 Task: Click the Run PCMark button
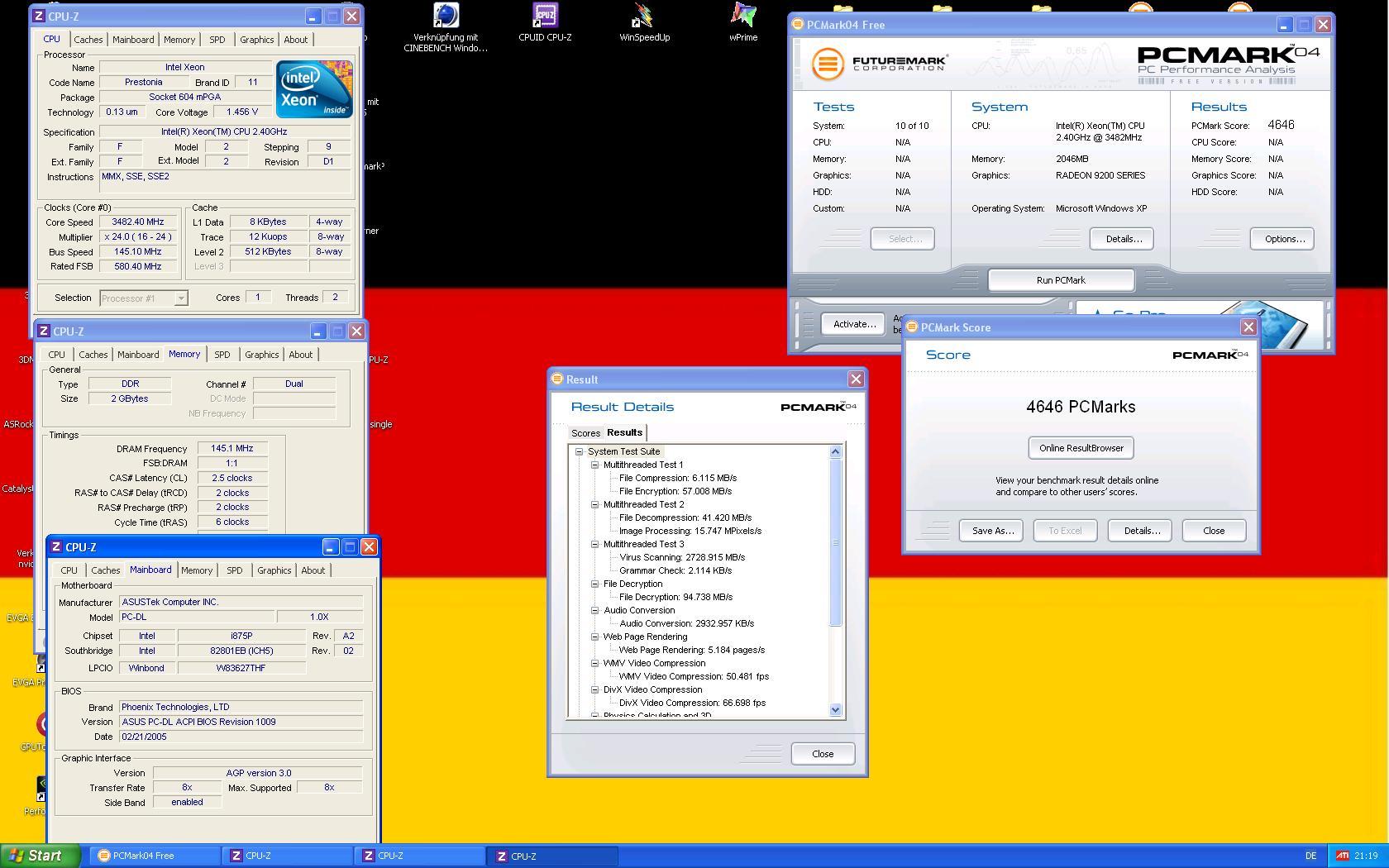click(x=1061, y=280)
